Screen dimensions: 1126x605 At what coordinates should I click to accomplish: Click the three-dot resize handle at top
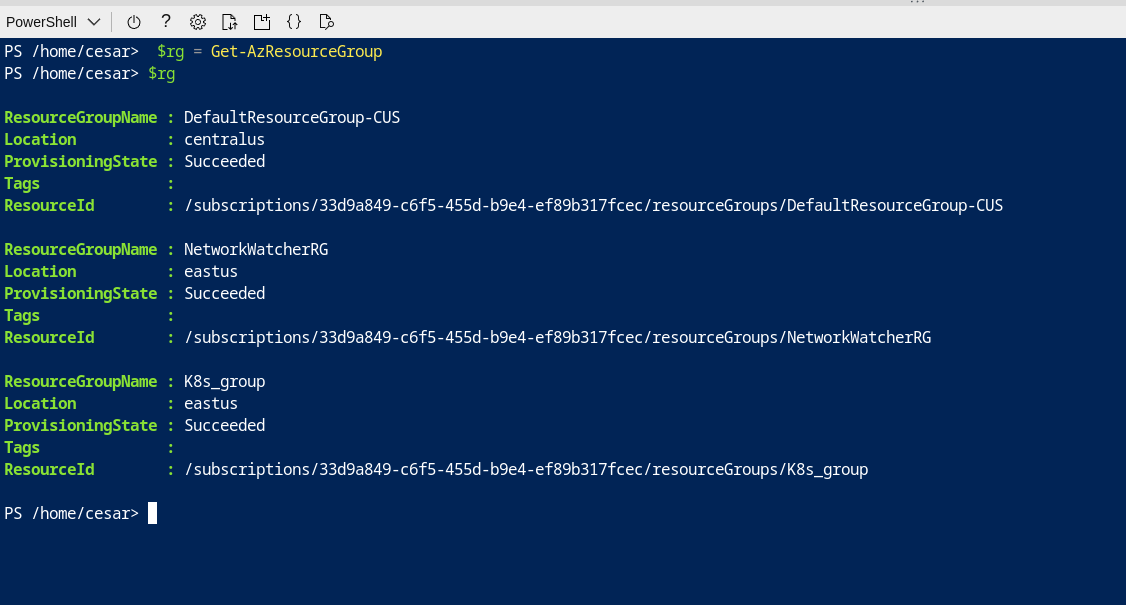pyautogui.click(x=917, y=3)
